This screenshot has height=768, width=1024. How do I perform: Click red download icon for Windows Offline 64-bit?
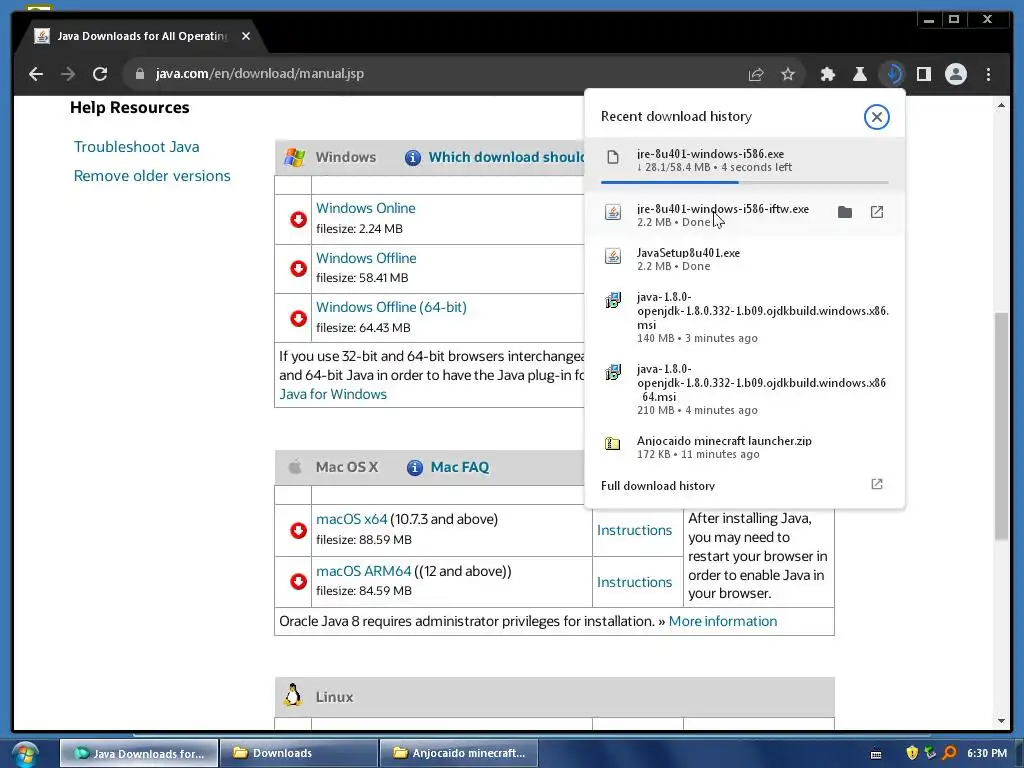[298, 318]
